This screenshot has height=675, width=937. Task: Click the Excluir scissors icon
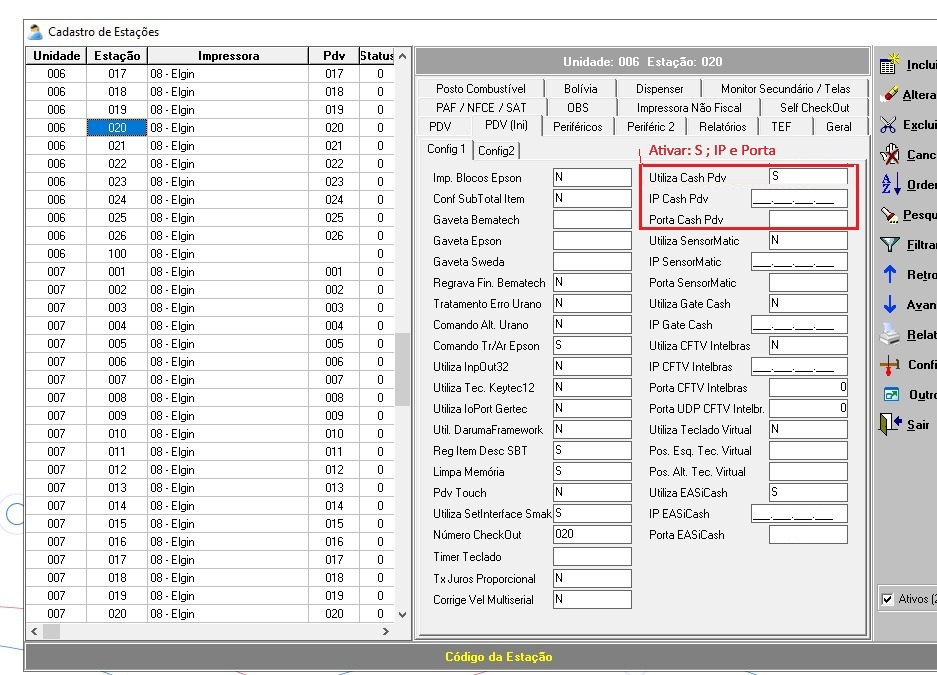coord(890,125)
